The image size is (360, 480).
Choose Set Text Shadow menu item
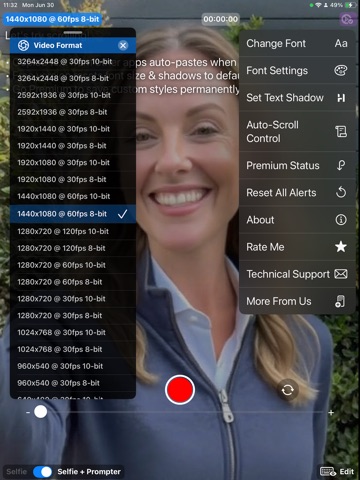click(x=297, y=98)
